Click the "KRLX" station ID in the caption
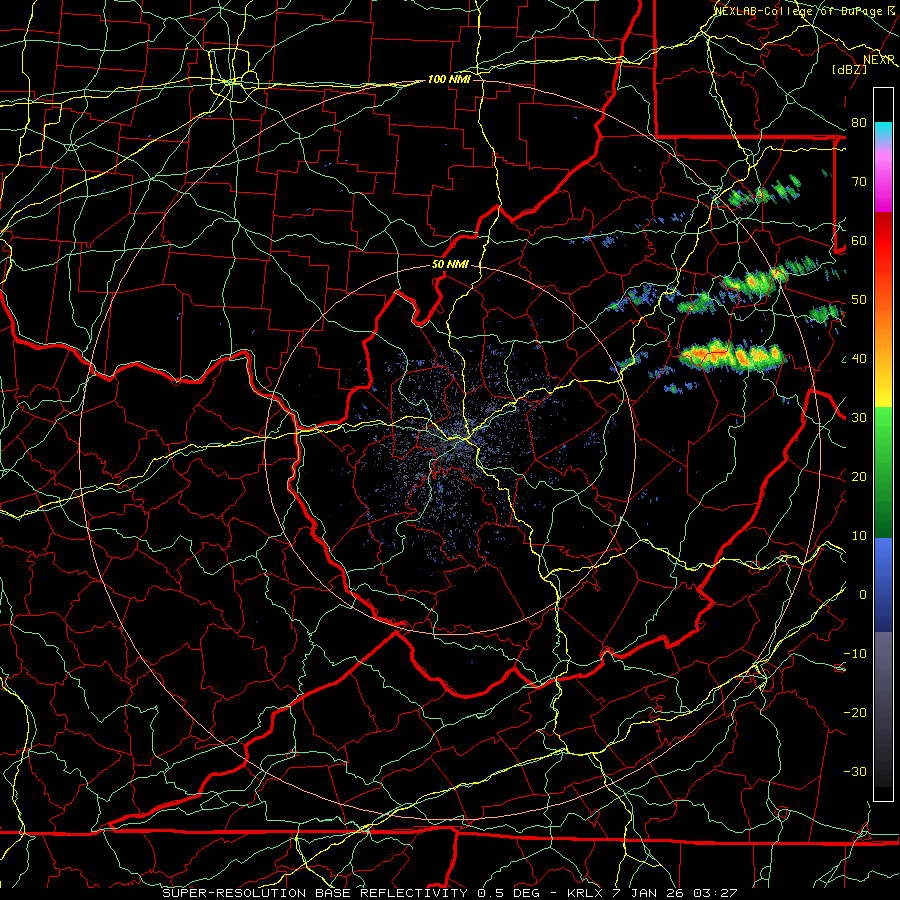 pos(584,893)
